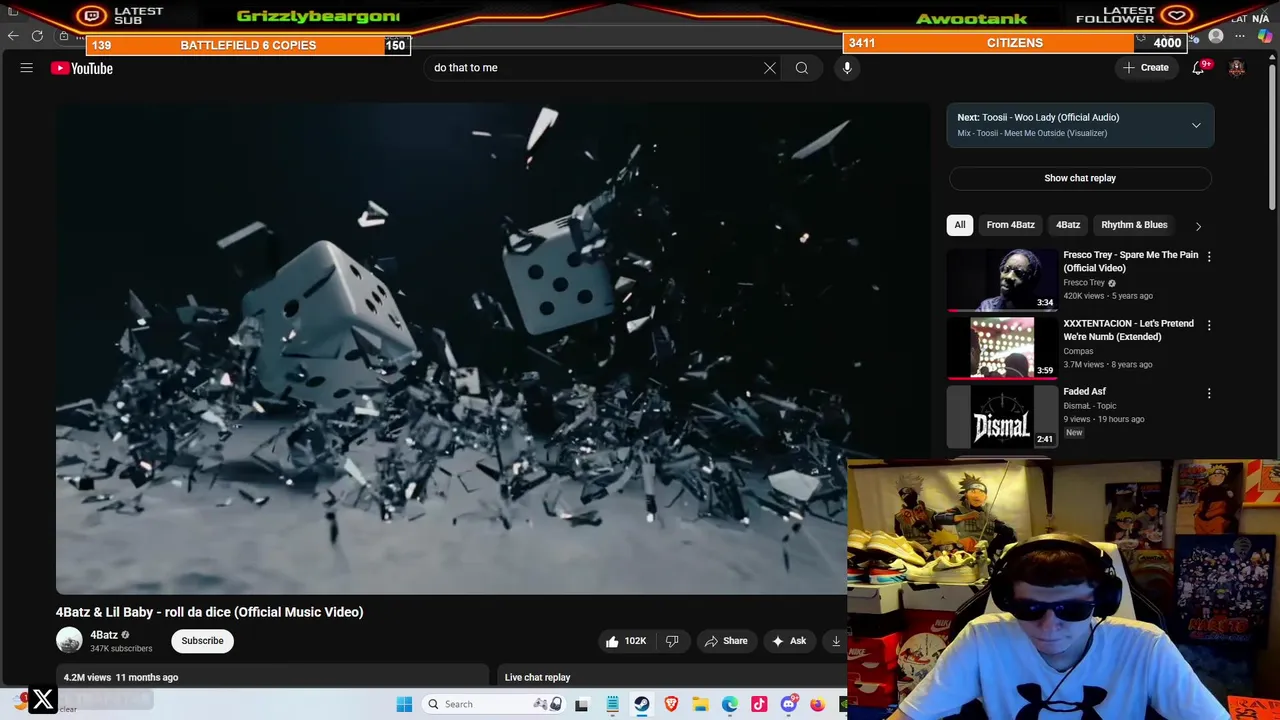This screenshot has height=720, width=1280.
Task: Open the browser three-dot settings menu
Action: [1240, 37]
